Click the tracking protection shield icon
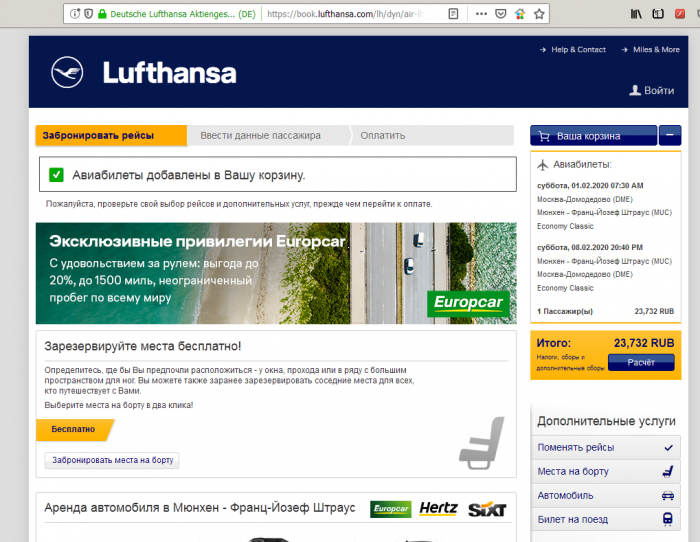700x542 pixels. tap(88, 14)
